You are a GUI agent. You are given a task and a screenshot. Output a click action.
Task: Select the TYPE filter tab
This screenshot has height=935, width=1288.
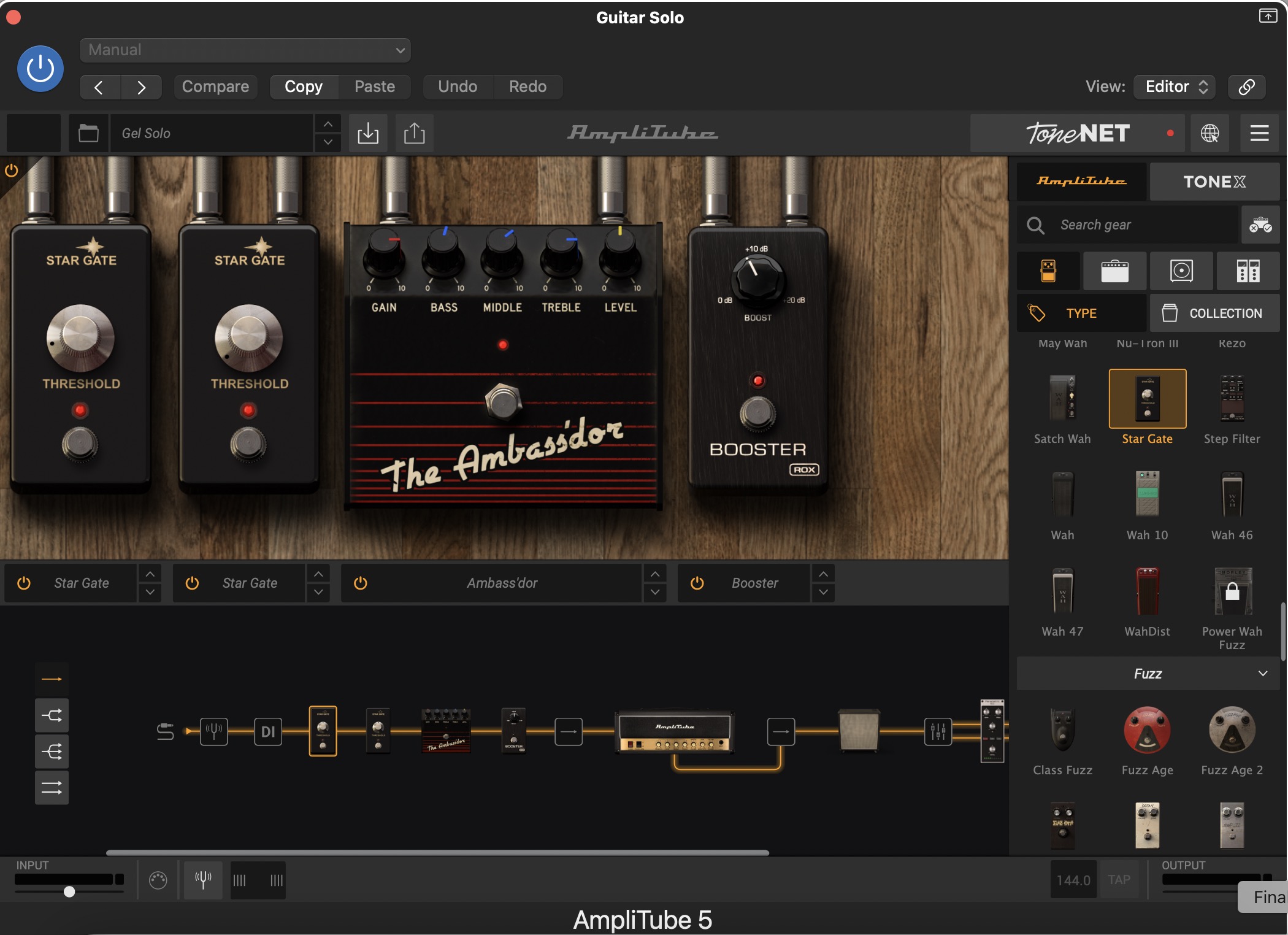[x=1081, y=314]
